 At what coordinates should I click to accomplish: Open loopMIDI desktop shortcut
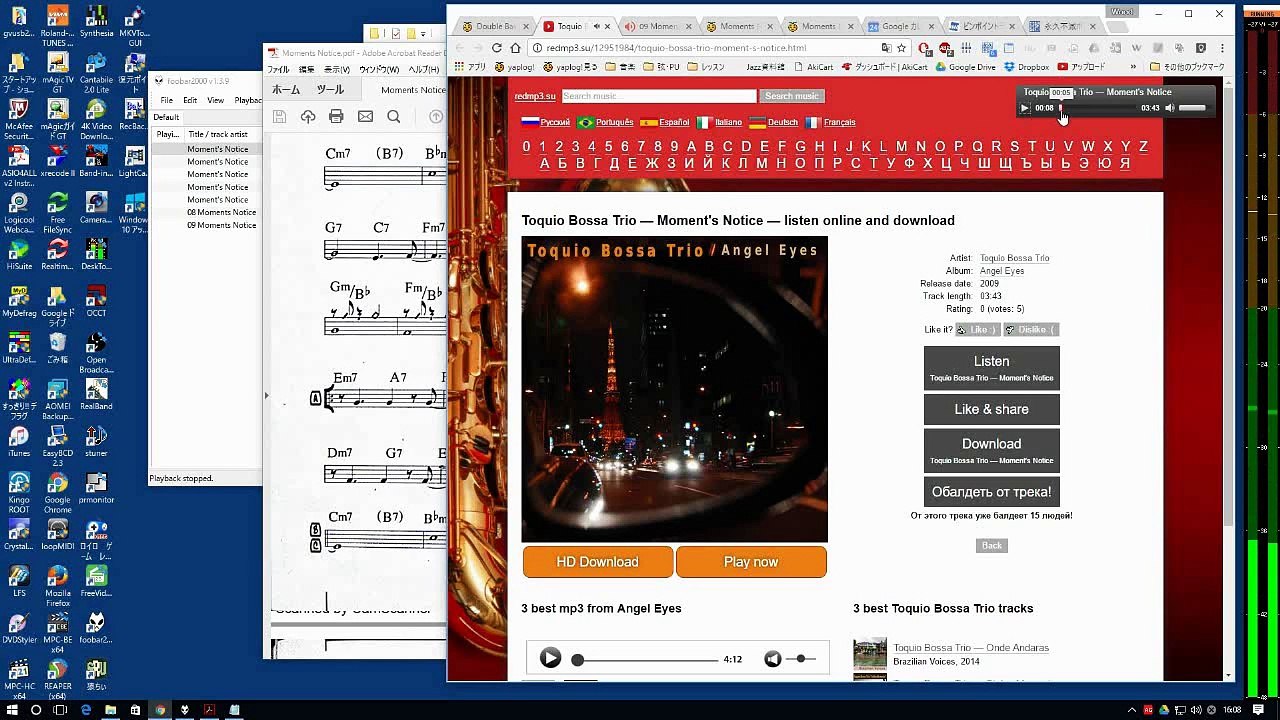coord(58,535)
